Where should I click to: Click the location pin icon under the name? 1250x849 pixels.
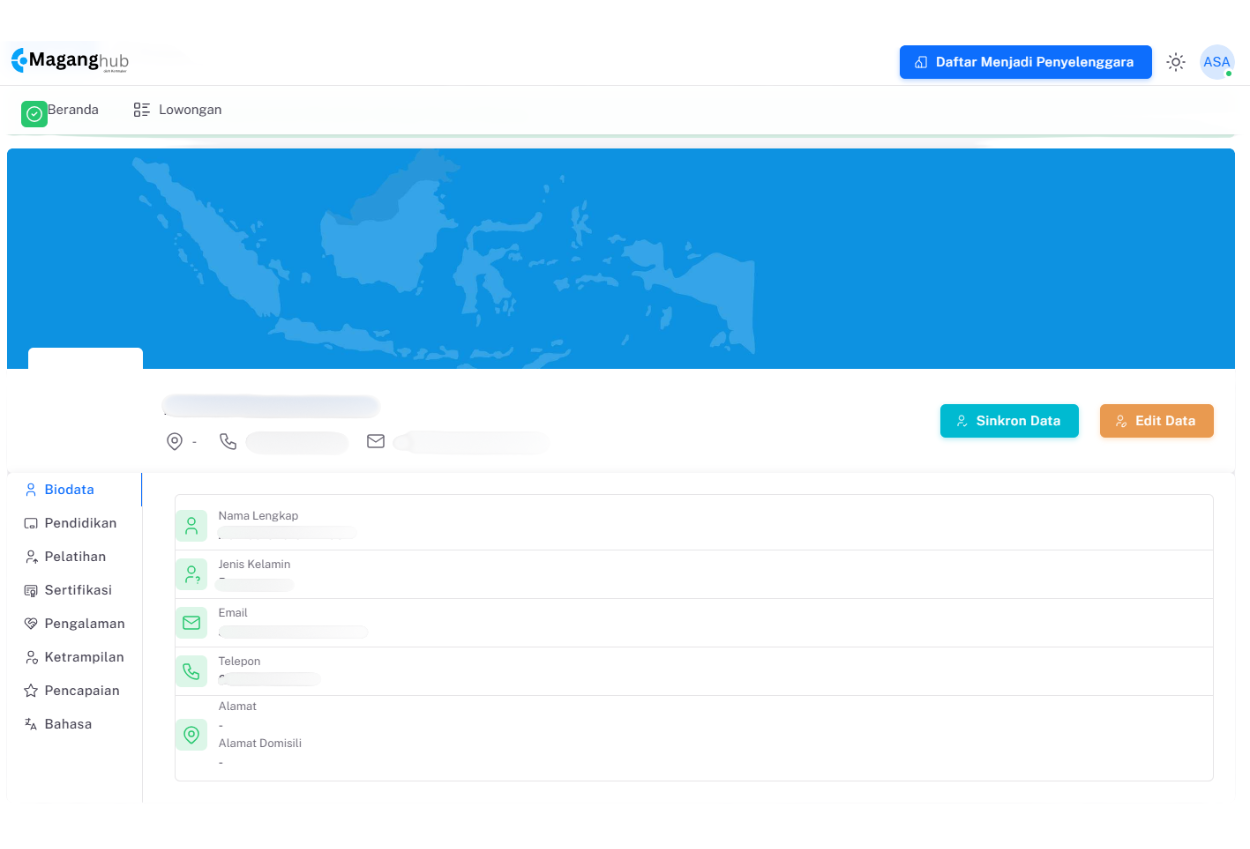(175, 441)
